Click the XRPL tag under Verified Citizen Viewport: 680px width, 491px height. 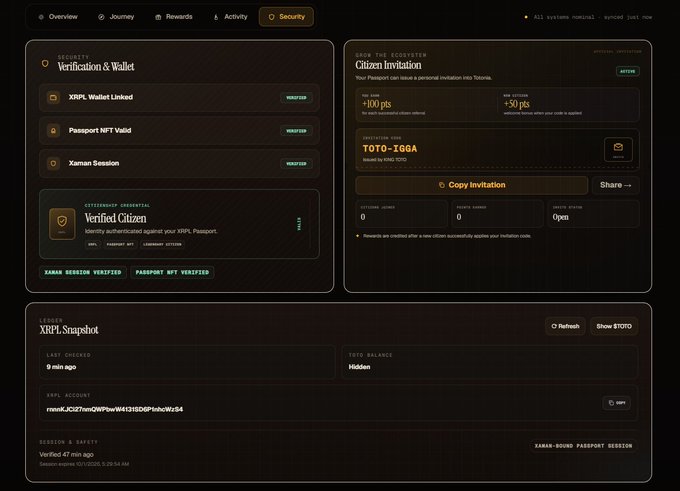point(93,245)
